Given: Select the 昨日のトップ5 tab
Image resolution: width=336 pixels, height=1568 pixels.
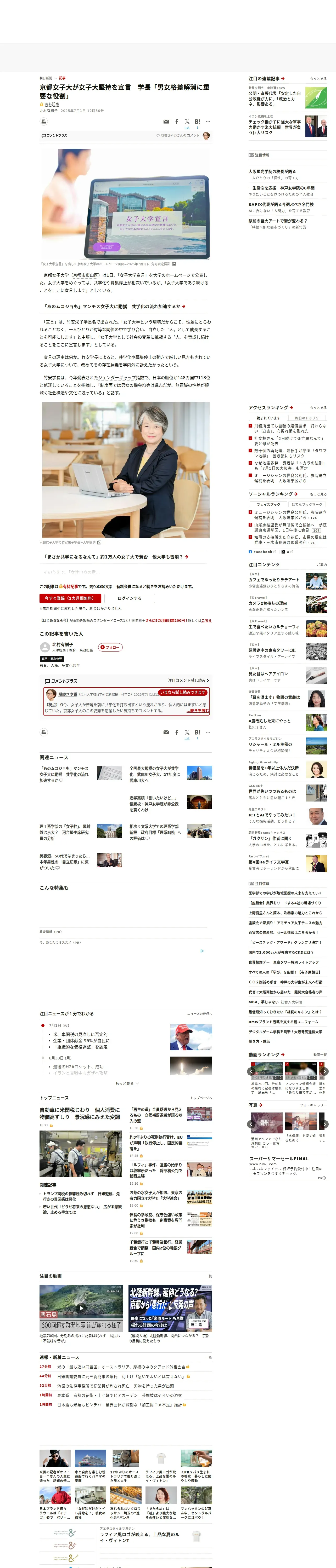Looking at the screenshot, I should coord(307,418).
